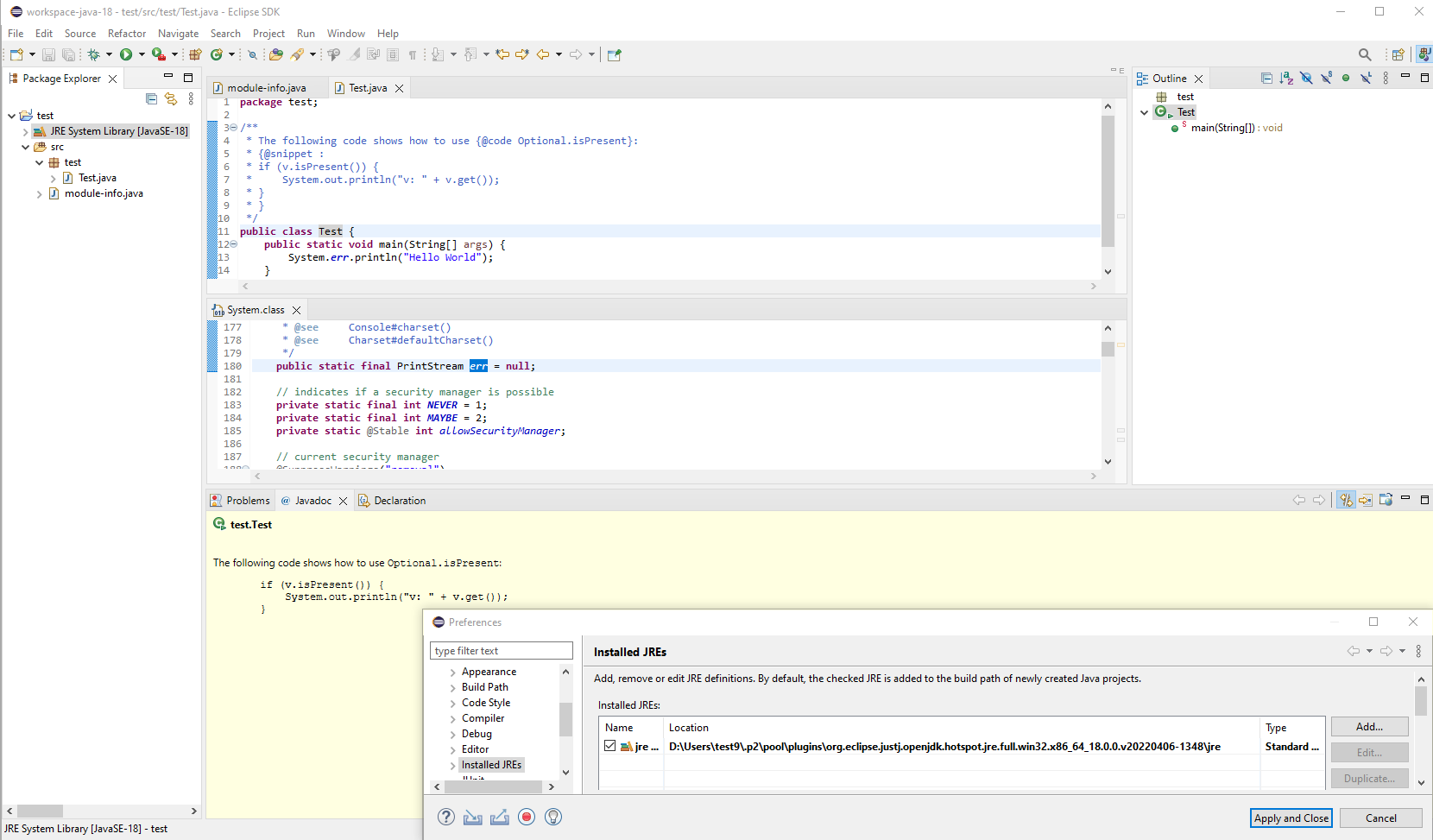Open preferences Help question mark icon
This screenshot has height=840, width=1433.
tap(445, 817)
